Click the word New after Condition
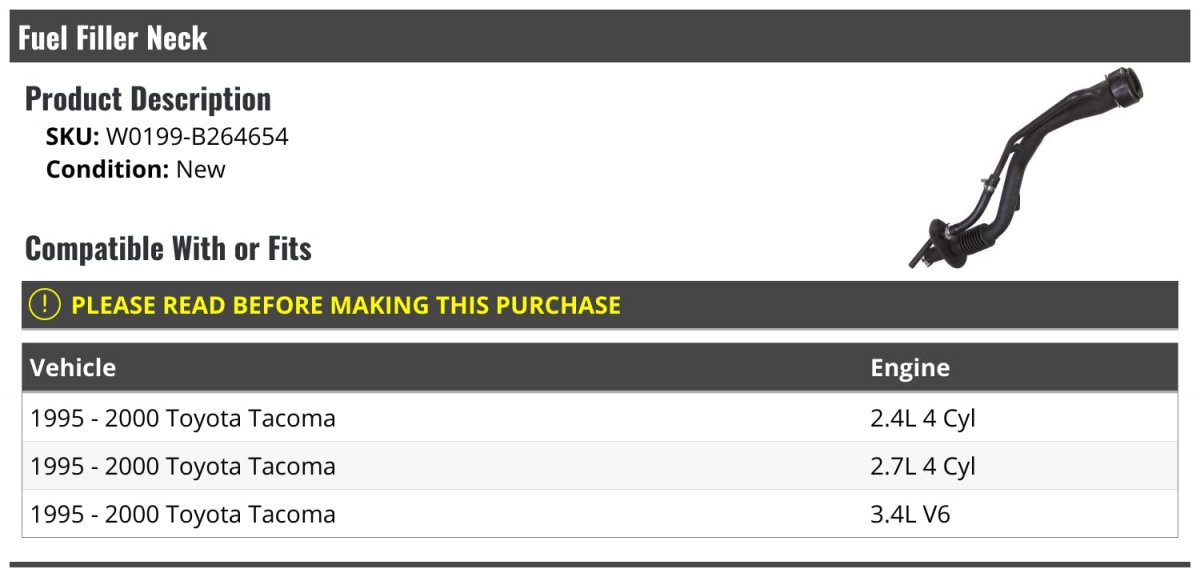The width and height of the screenshot is (1200, 577). pos(201,169)
